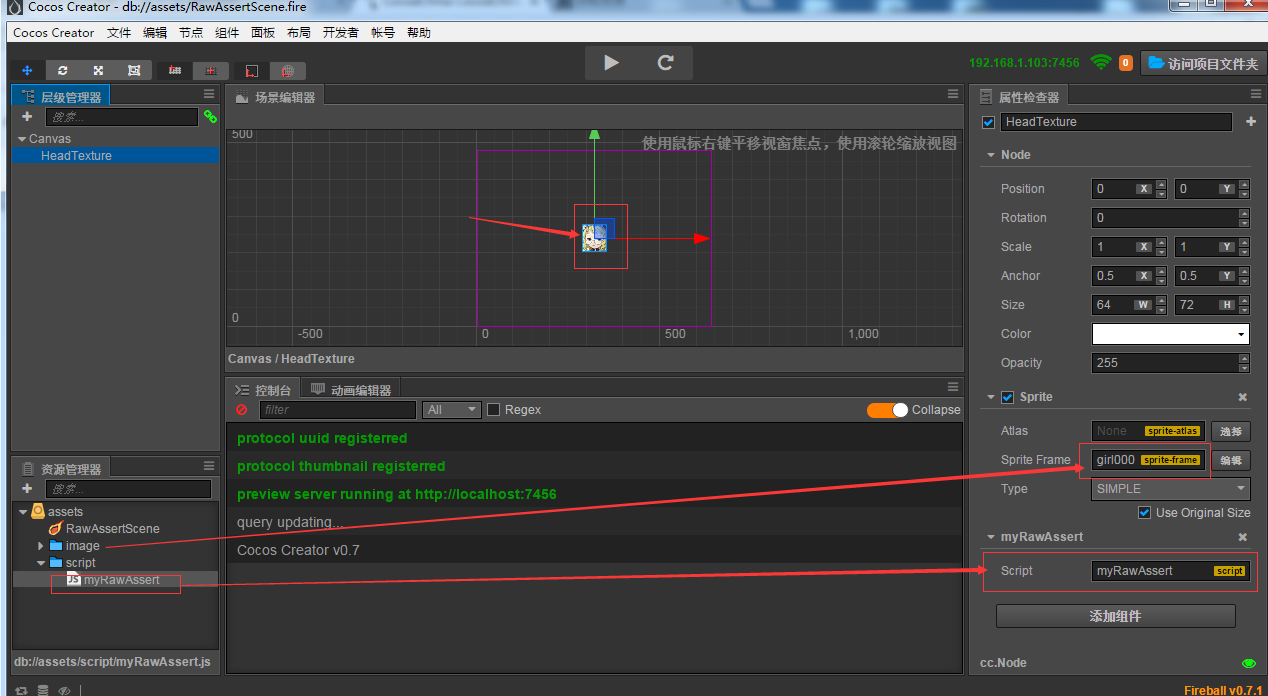The image size is (1268, 696).
Task: Click the Atlas 选择 button
Action: [1231, 431]
